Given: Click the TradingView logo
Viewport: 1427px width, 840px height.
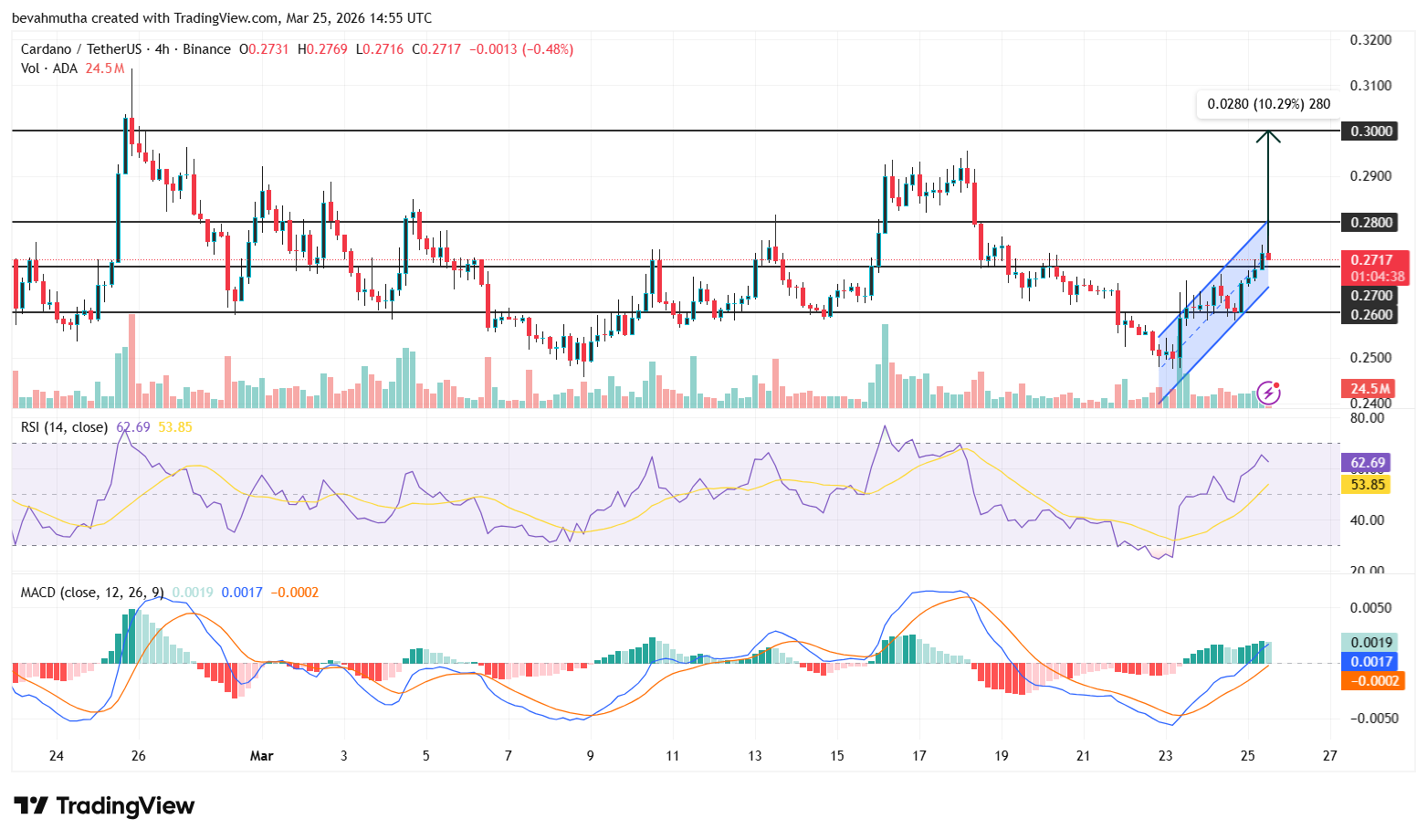Looking at the screenshot, I should tap(102, 806).
